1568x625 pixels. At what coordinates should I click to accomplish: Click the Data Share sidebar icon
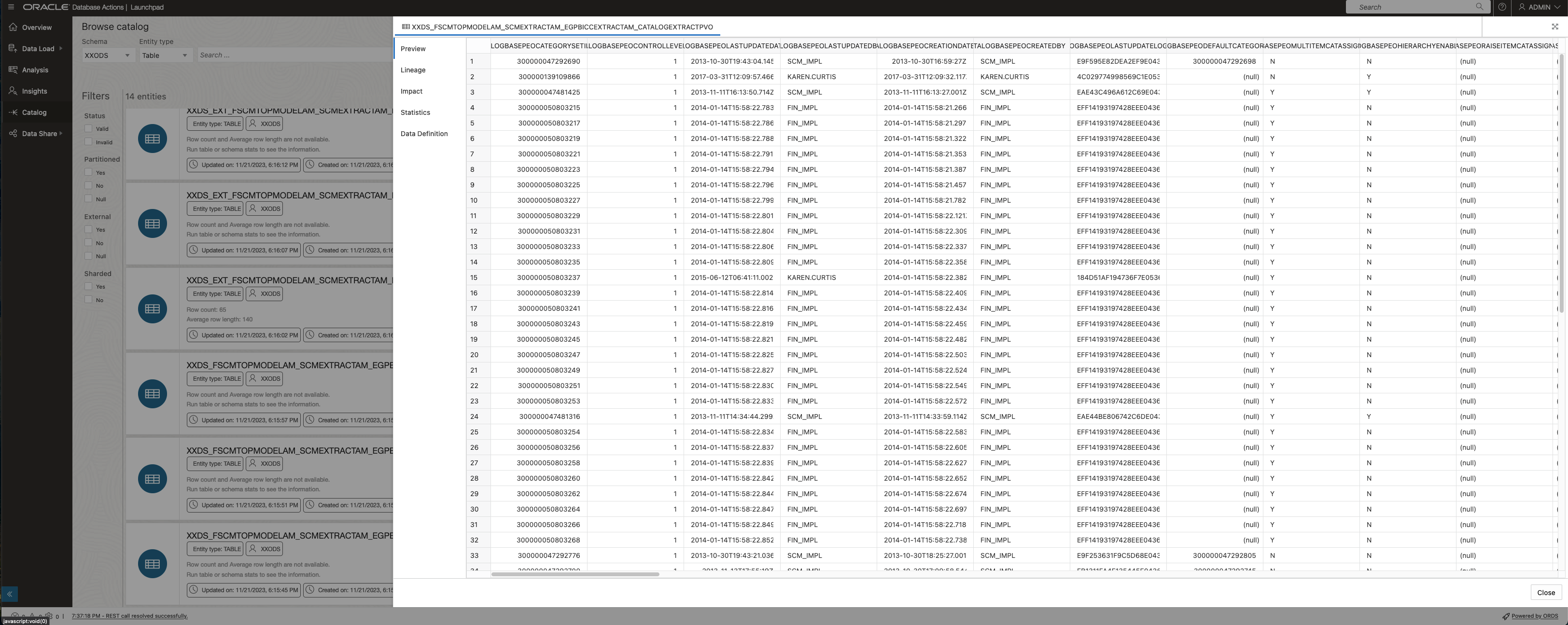pyautogui.click(x=12, y=133)
